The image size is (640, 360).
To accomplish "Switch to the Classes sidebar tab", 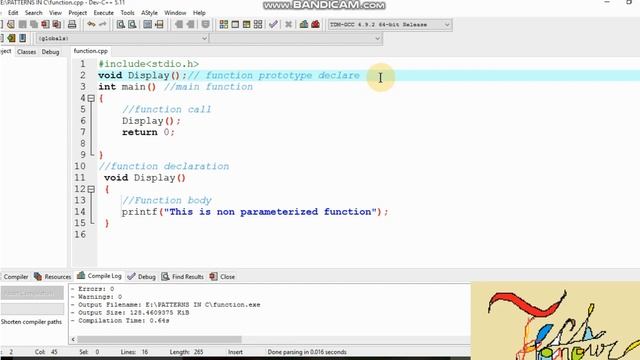I will (27, 52).
